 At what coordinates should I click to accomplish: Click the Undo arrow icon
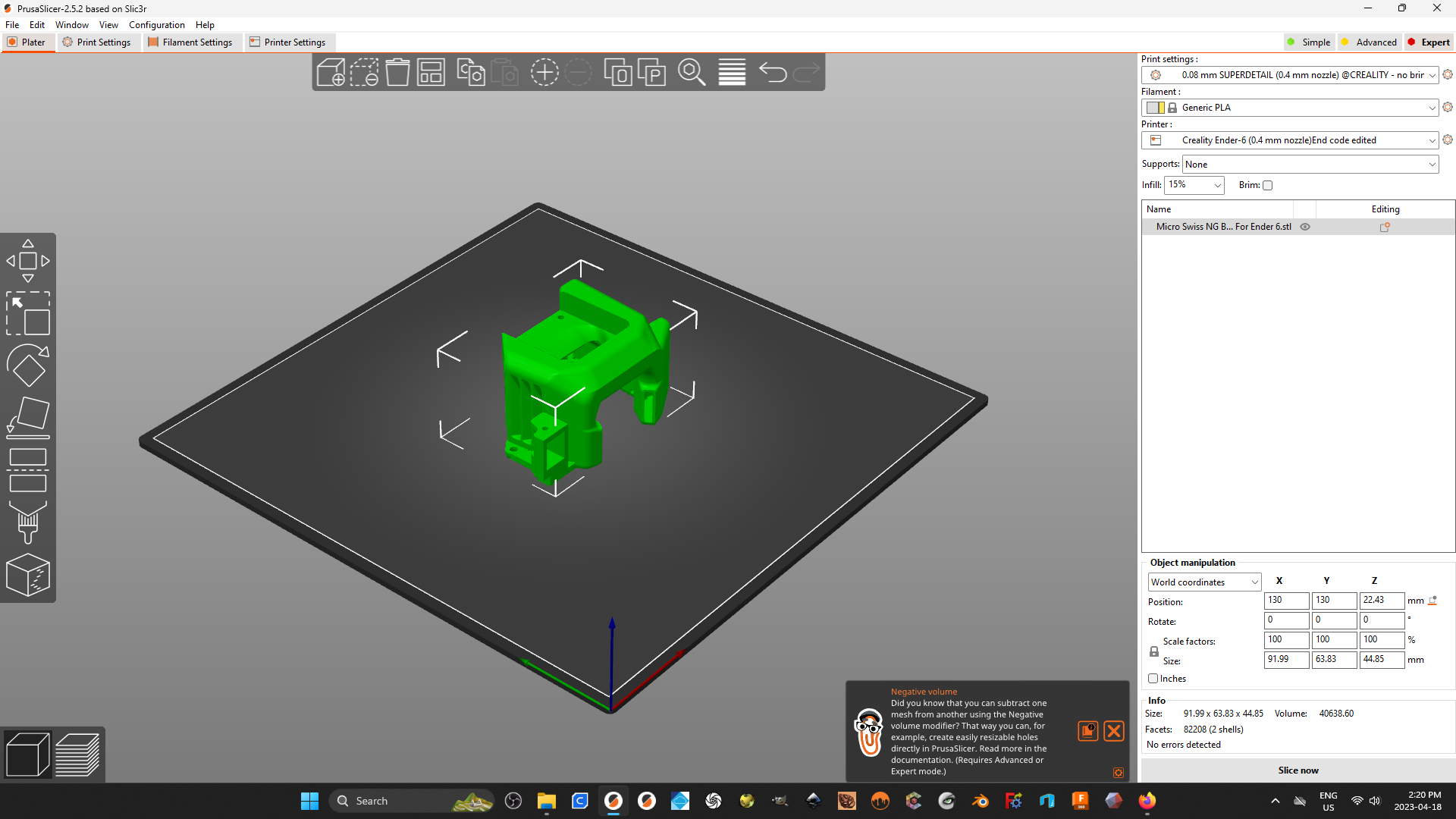[x=773, y=73]
